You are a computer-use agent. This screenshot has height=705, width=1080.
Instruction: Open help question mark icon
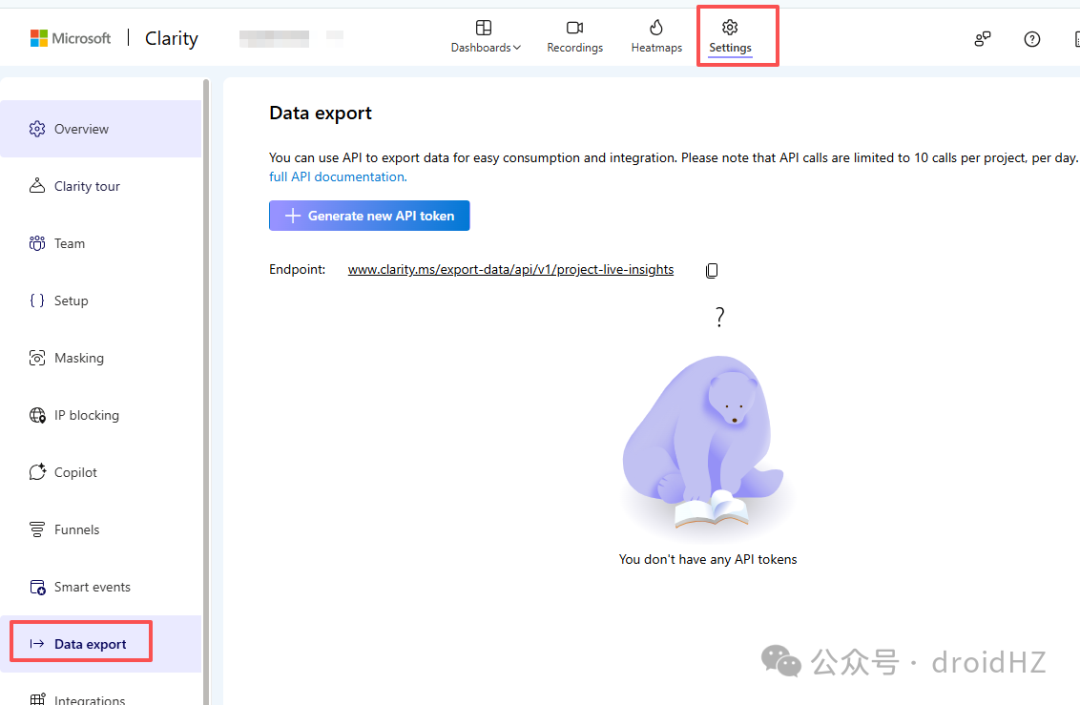point(1031,39)
